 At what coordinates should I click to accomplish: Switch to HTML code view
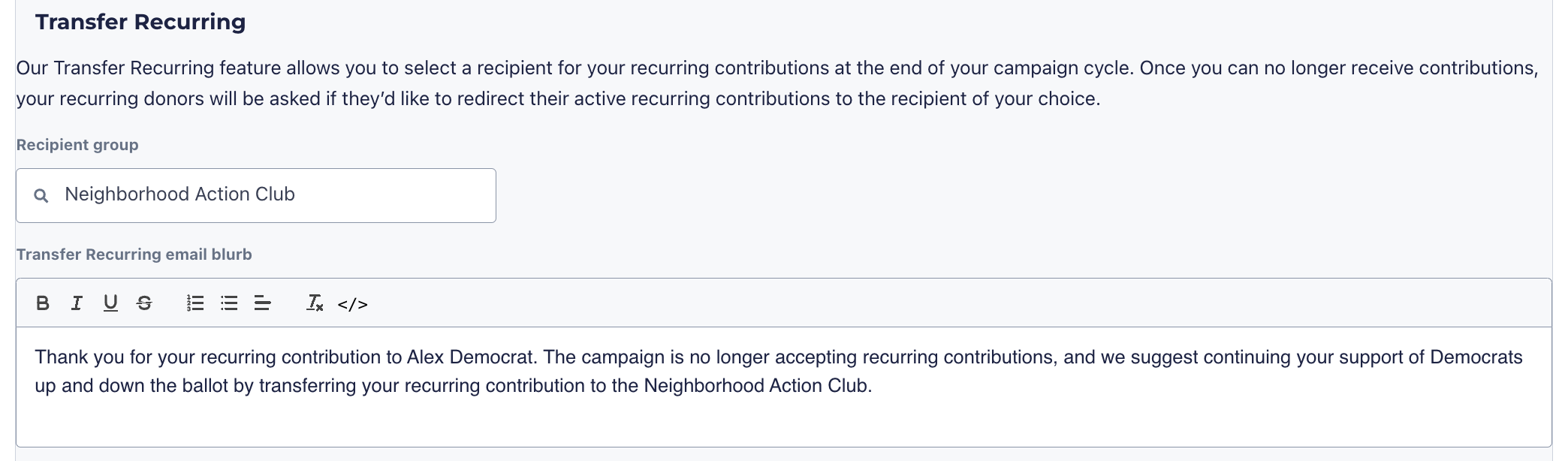tap(352, 304)
